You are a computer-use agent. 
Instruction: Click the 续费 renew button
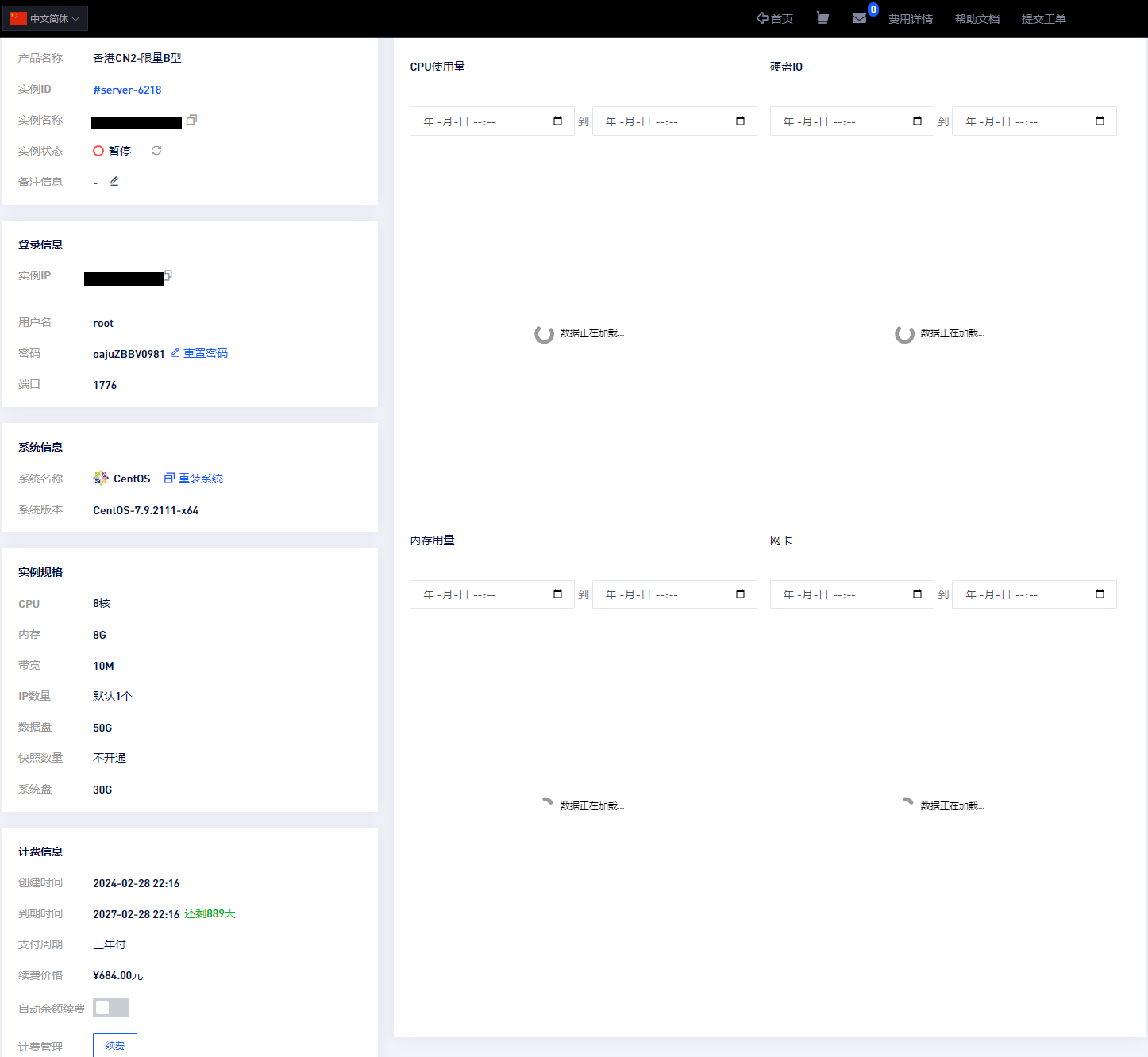coord(115,1045)
